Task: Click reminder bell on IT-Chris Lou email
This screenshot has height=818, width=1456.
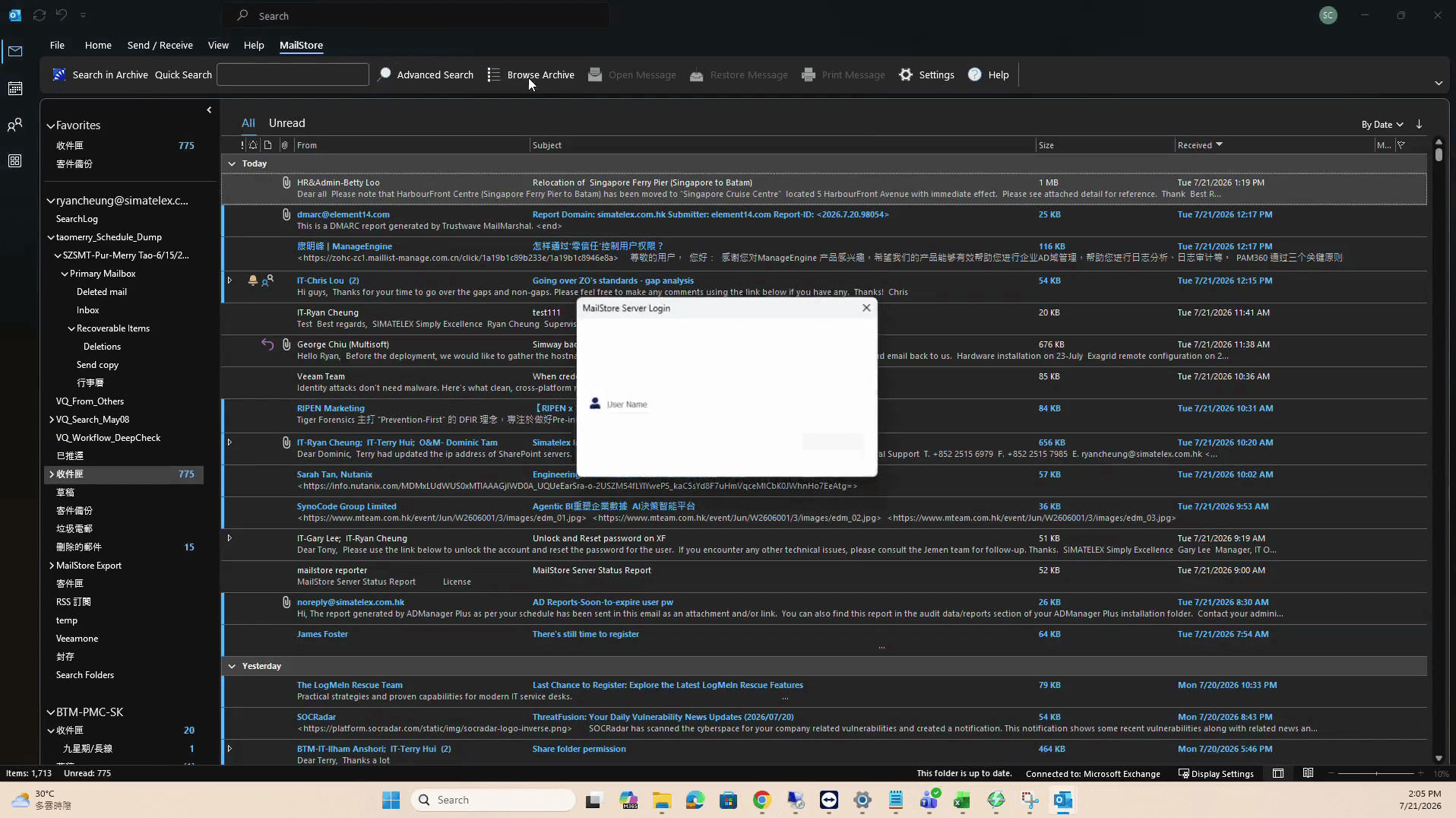Action: pos(253,281)
